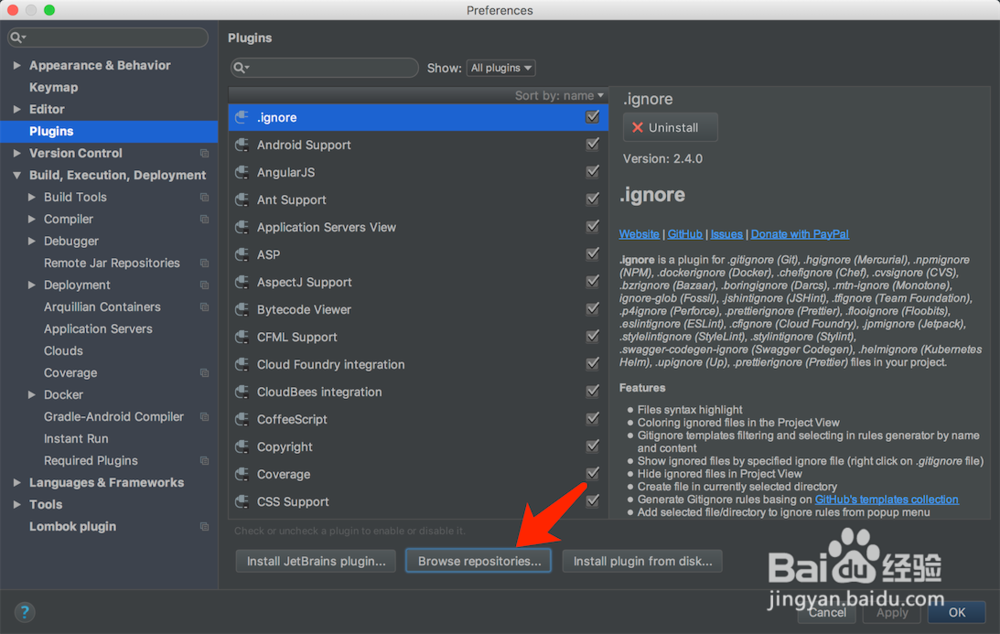
Task: Click the plugin icon beside Copyright
Action: coord(242,446)
